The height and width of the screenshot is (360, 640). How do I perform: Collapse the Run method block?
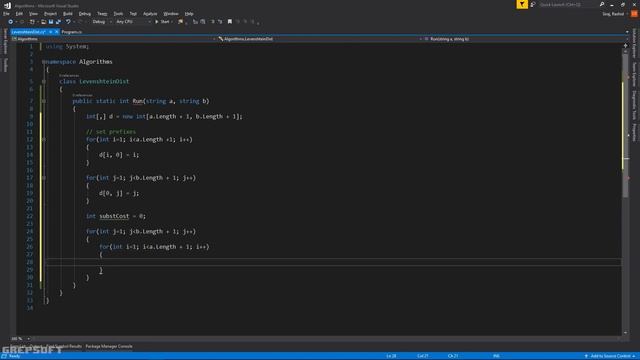pyautogui.click(x=44, y=101)
